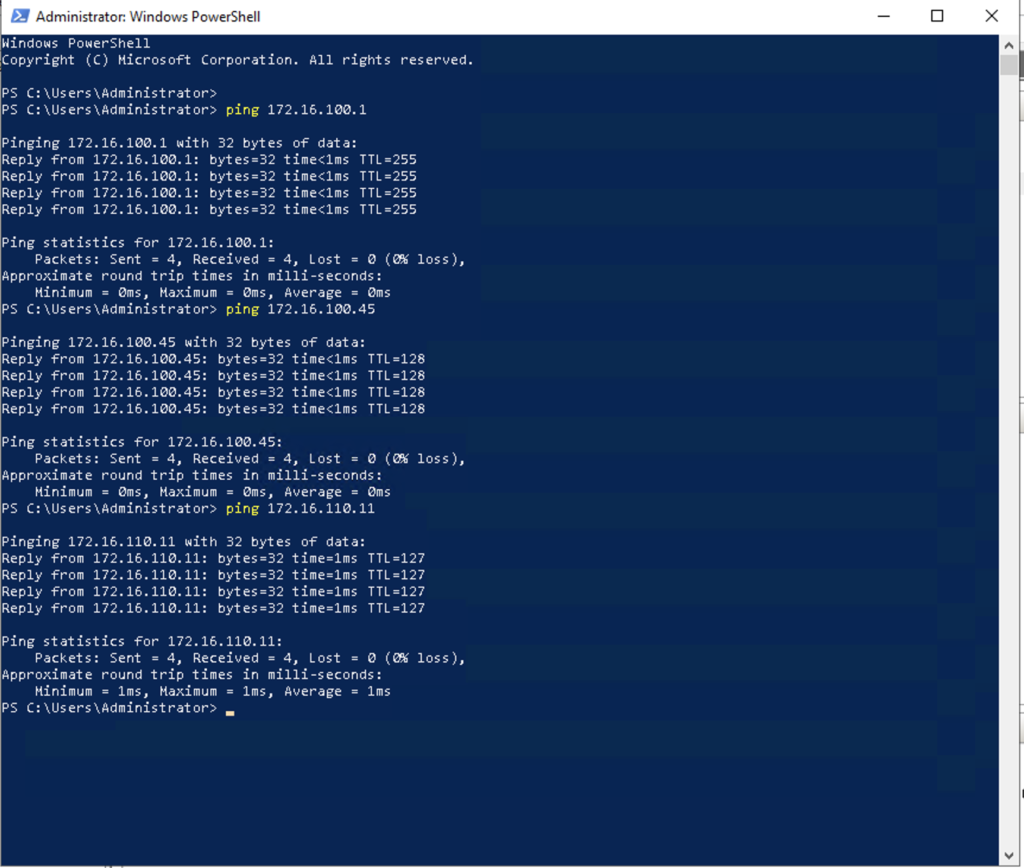Screen dimensions: 1024x868
Task: Click the 'Copyright (C) Microsoft Corporation' line
Action: 237,60
